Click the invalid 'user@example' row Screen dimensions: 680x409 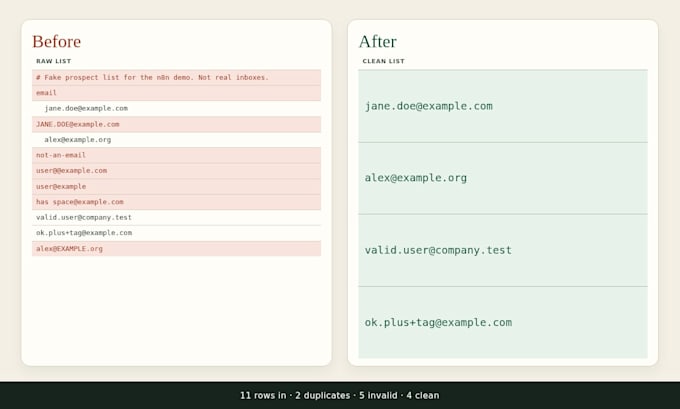point(177,187)
